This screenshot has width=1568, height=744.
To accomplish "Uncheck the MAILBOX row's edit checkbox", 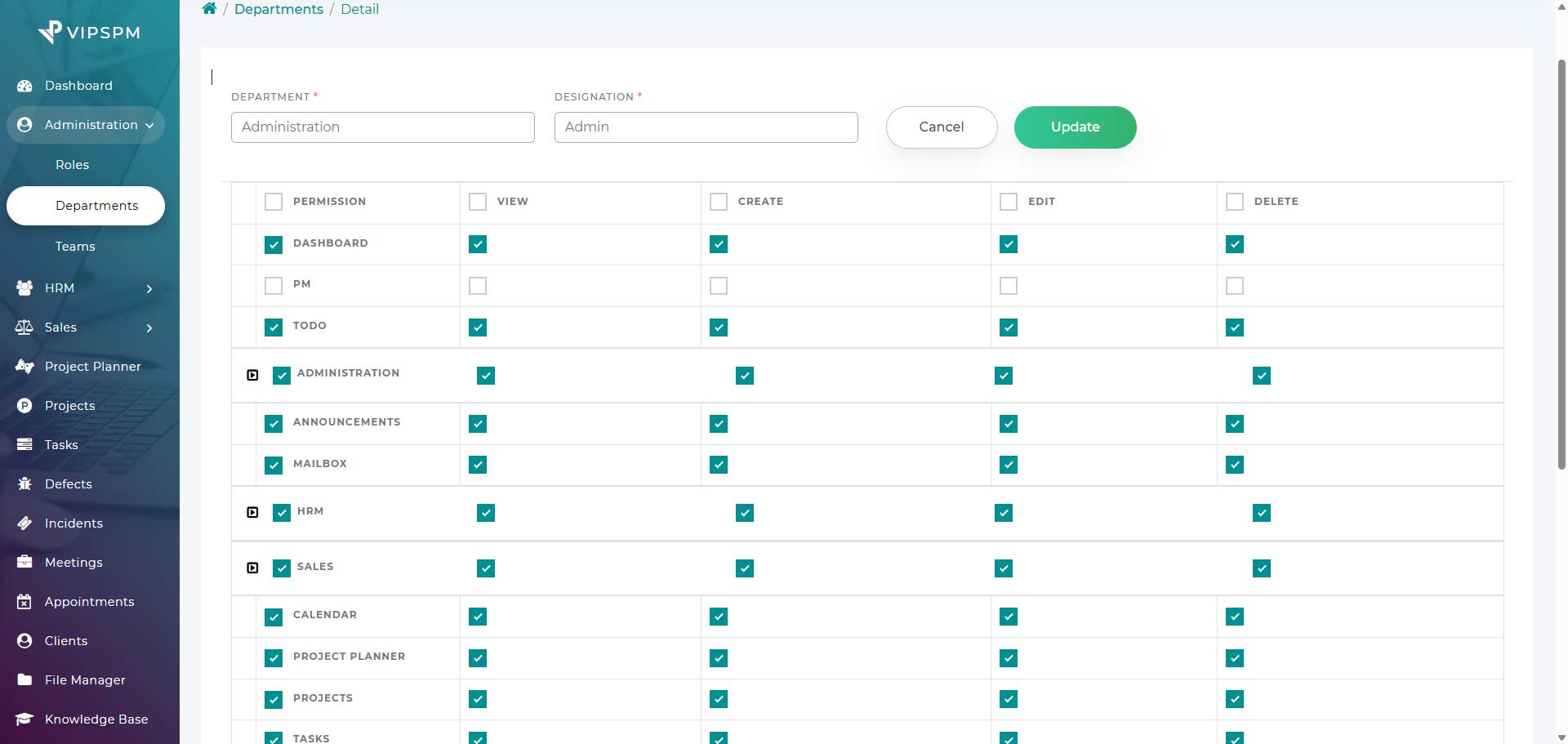I will pyautogui.click(x=1009, y=465).
